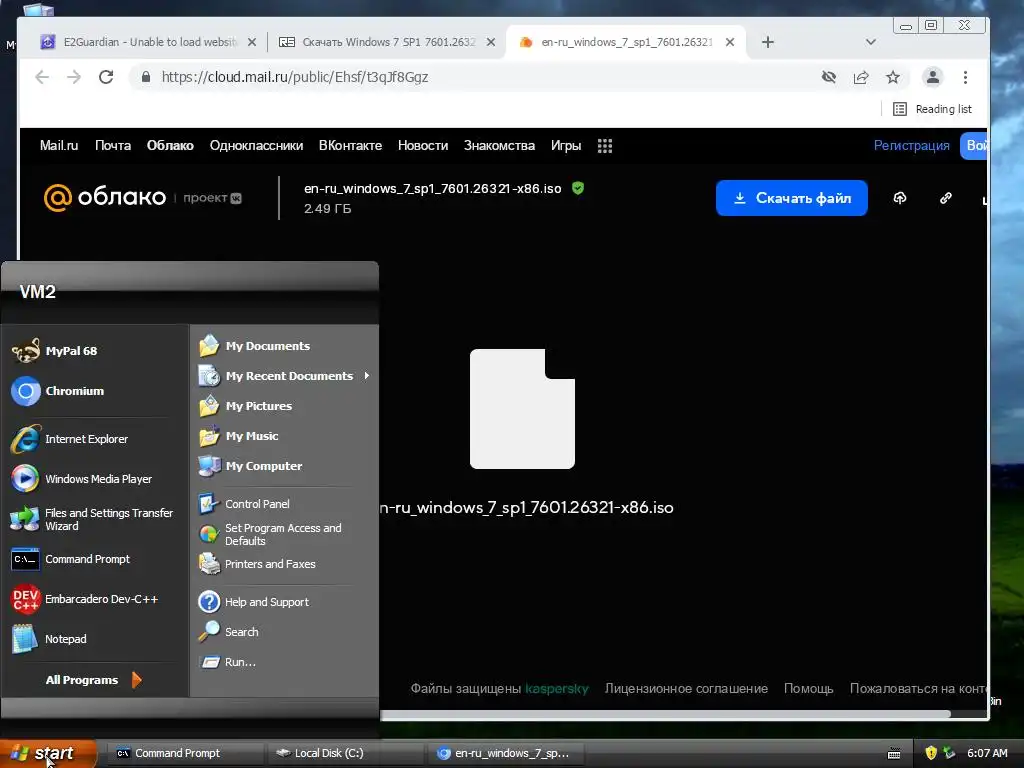Open the Run dialog
This screenshot has height=768, width=1024.
[x=227, y=662]
